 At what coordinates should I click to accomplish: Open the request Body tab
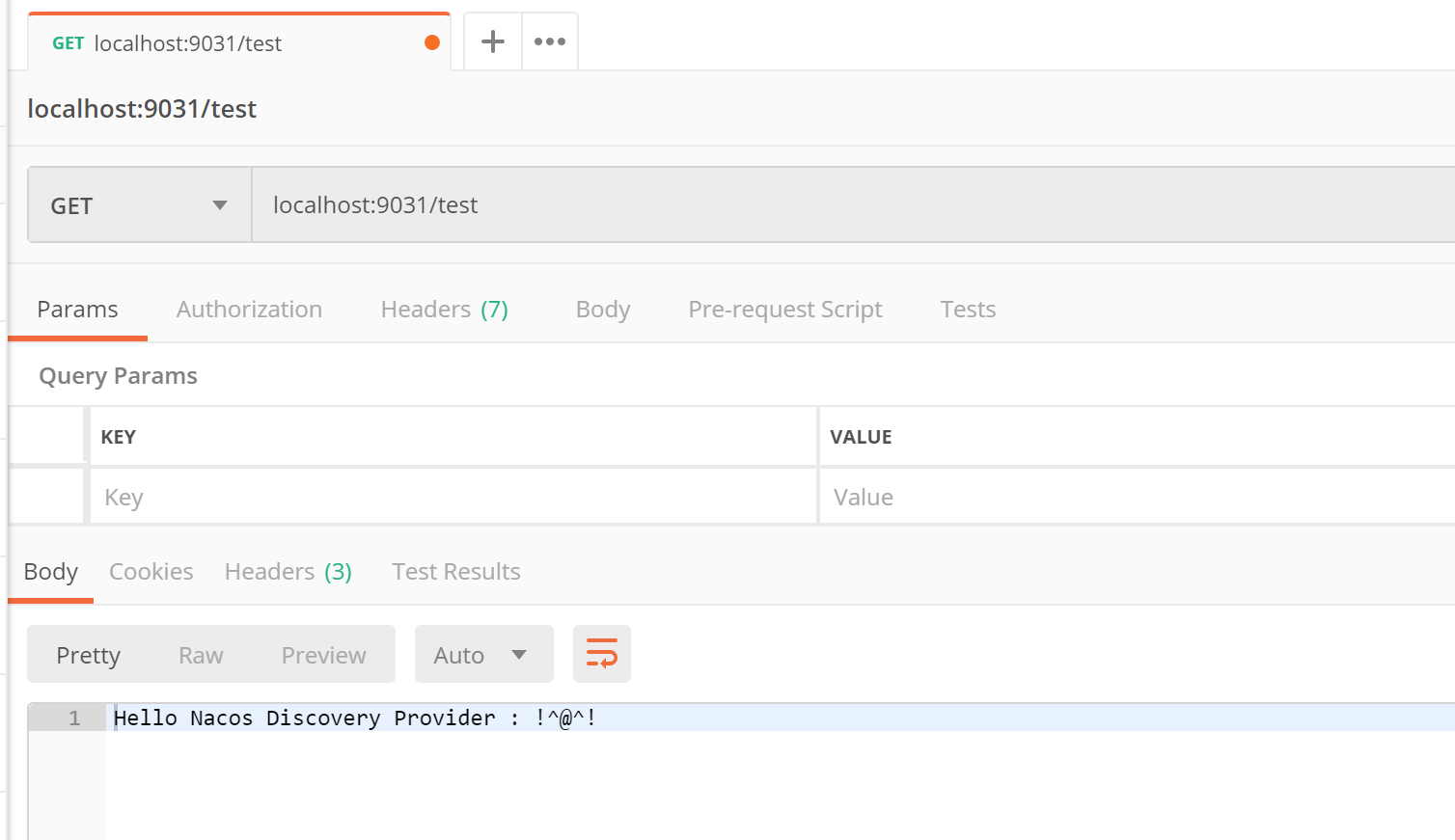click(603, 310)
